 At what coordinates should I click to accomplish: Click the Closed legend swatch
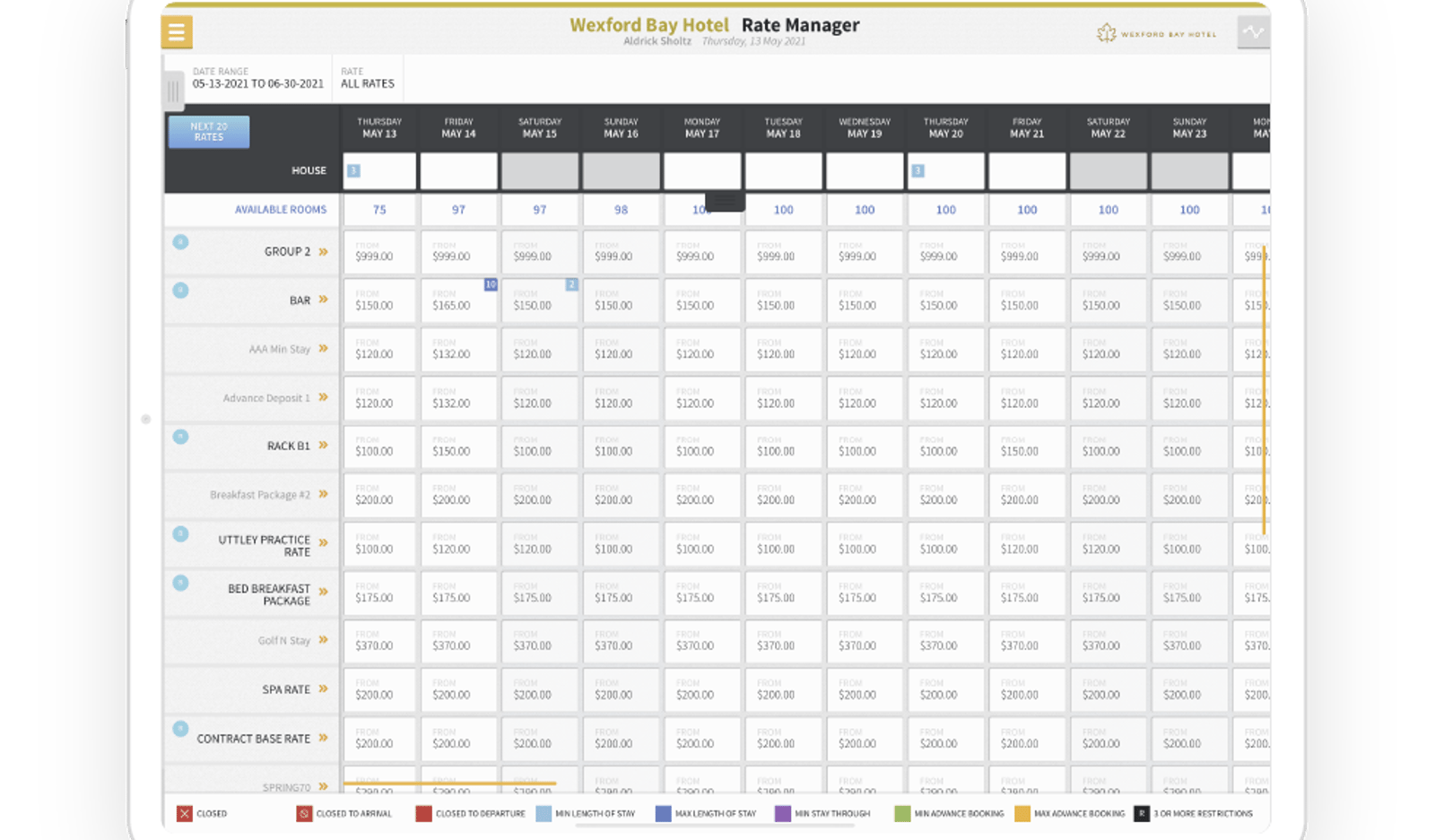pyautogui.click(x=184, y=813)
